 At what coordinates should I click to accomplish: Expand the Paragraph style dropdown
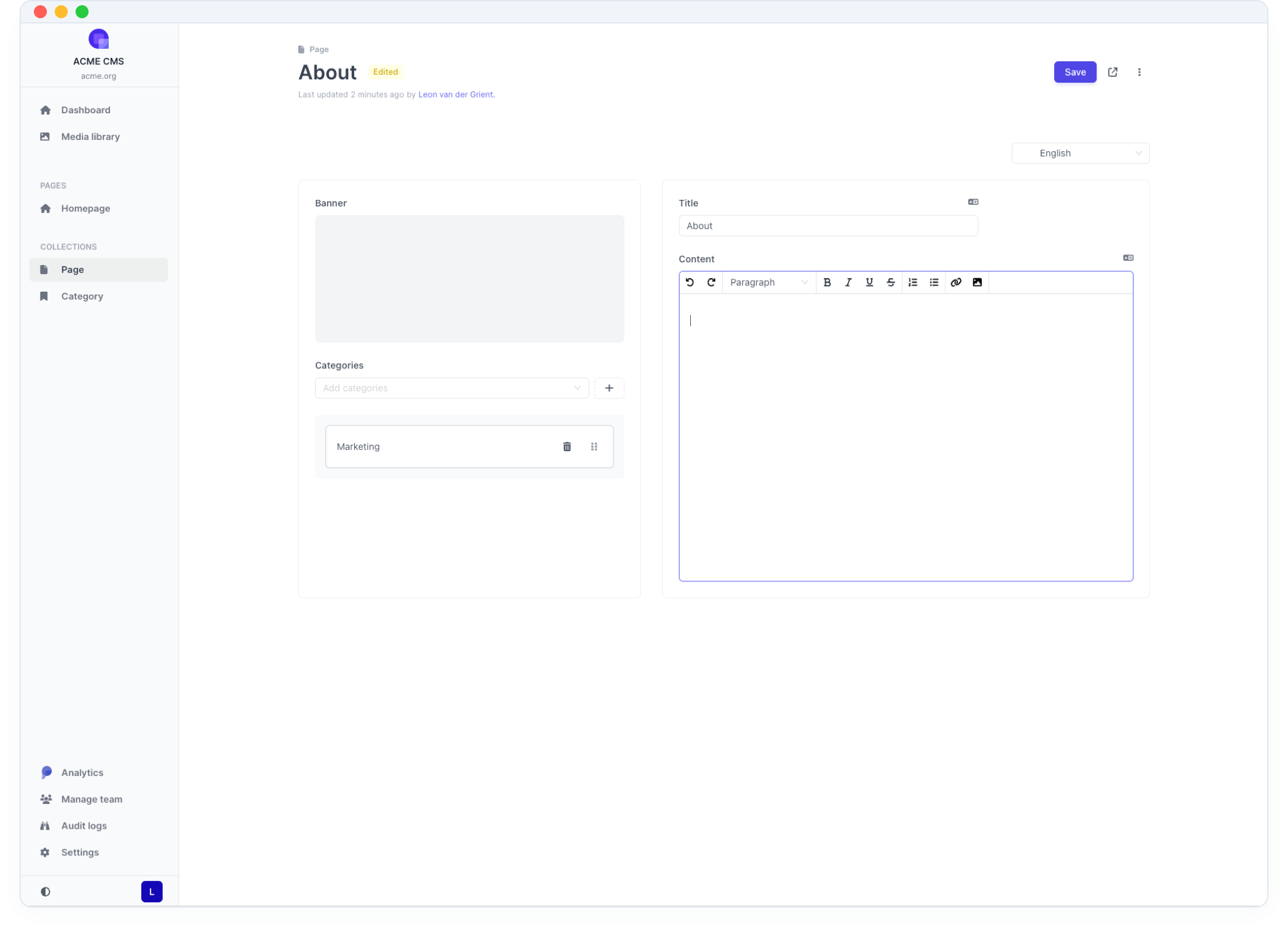[x=768, y=282]
